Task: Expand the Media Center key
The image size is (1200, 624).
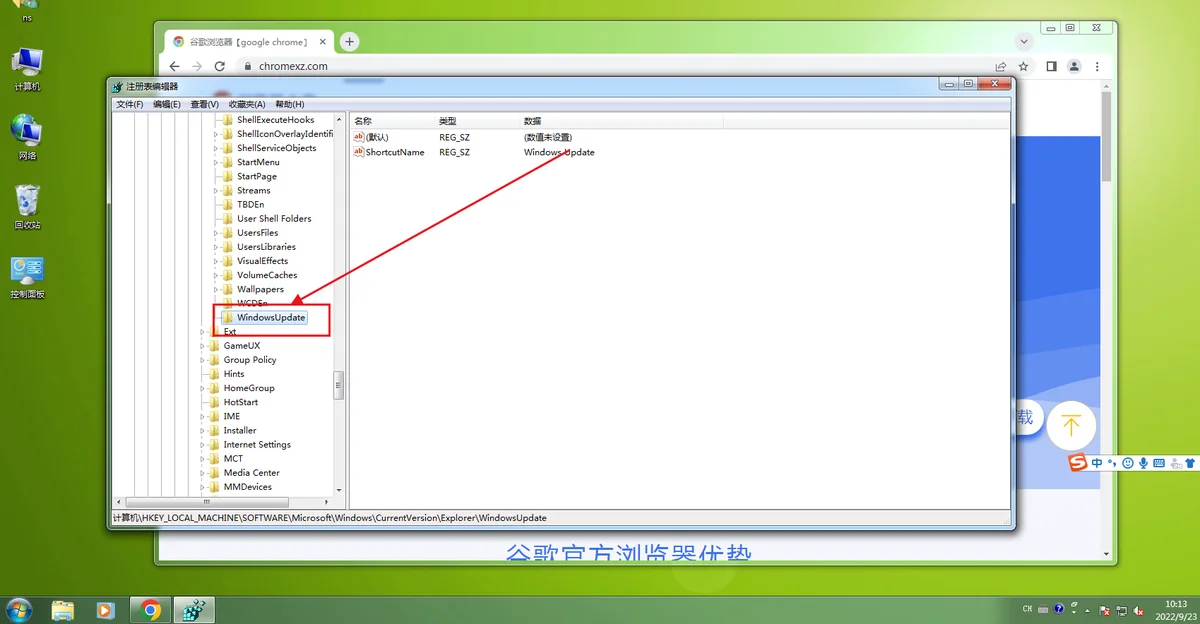Action: (202, 473)
